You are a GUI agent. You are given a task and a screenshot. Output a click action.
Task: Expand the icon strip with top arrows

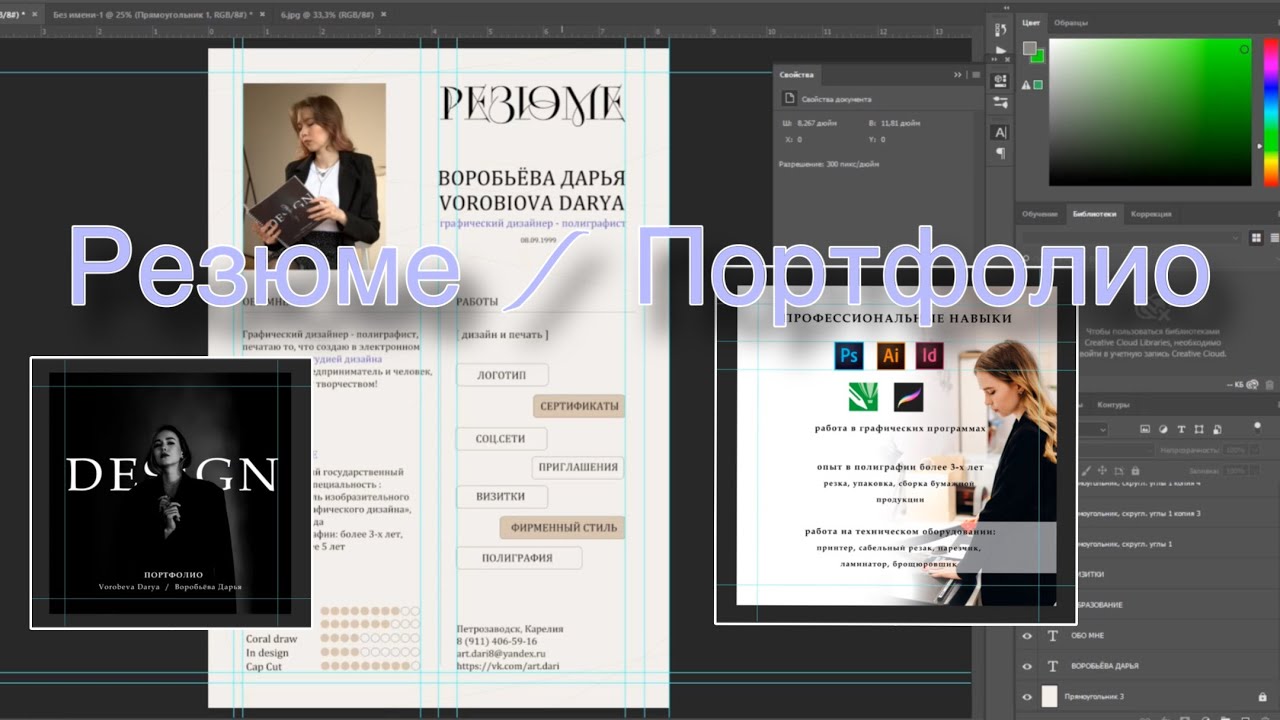[1006, 8]
